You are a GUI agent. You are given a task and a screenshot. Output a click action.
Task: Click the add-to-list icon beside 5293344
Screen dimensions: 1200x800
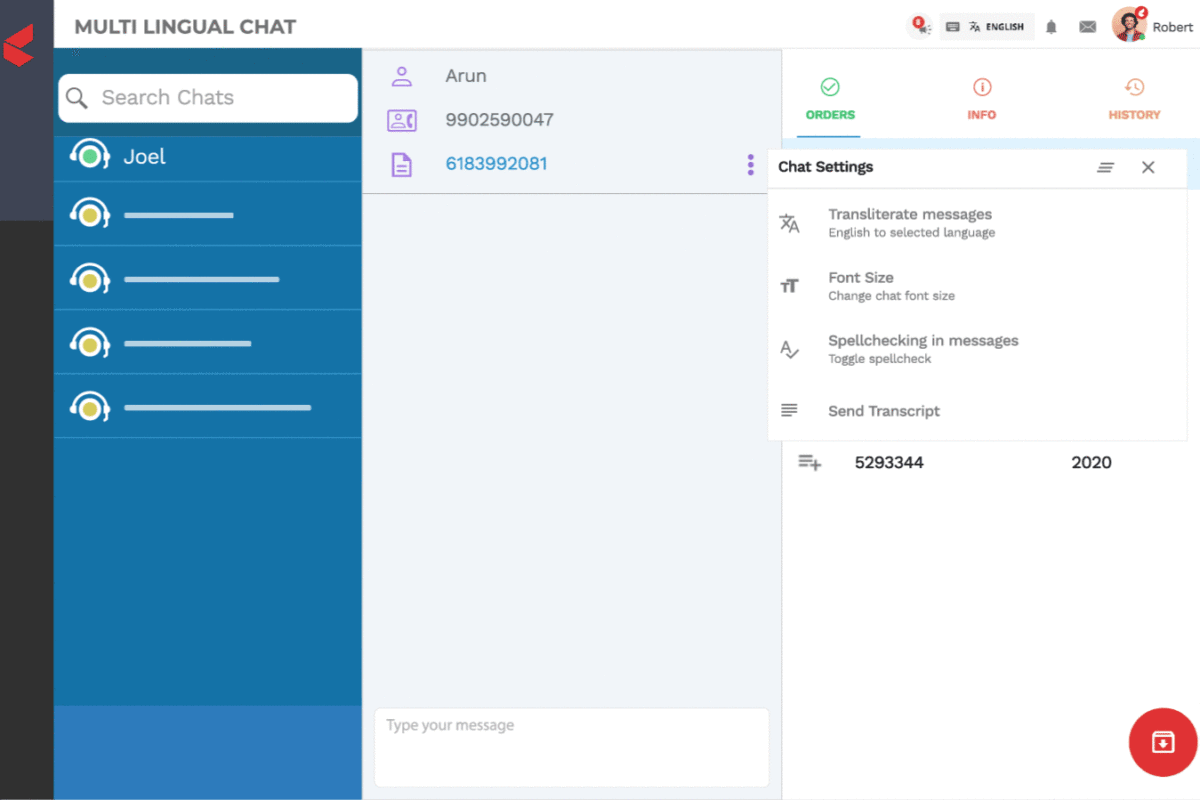coord(809,462)
